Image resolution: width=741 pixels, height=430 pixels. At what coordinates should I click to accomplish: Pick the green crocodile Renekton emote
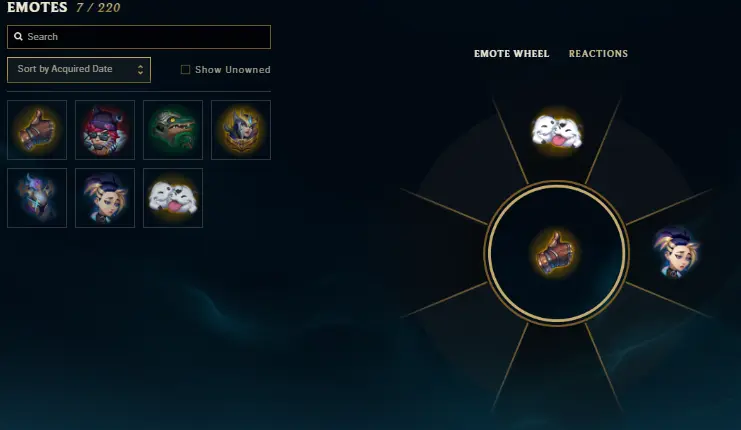tap(173, 130)
